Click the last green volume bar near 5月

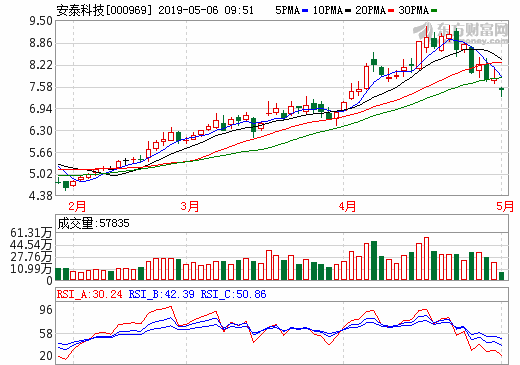(501, 276)
